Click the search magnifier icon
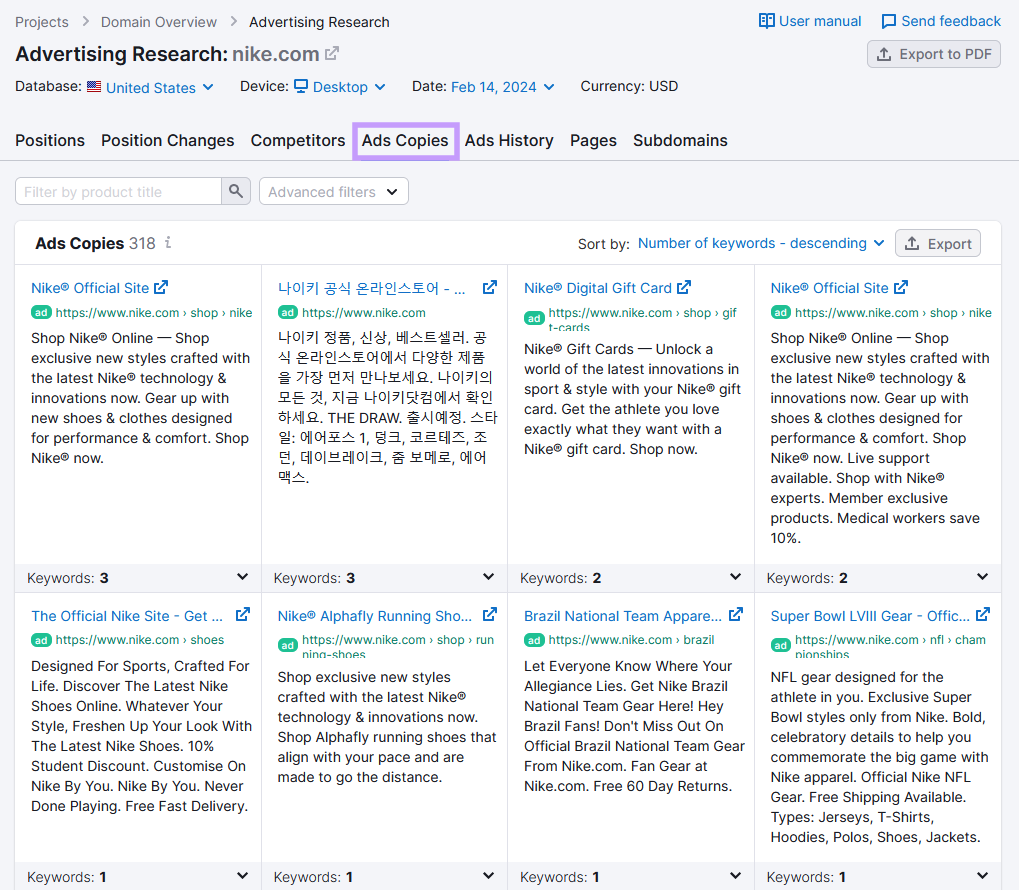Viewport: 1019px width, 890px height. click(235, 190)
